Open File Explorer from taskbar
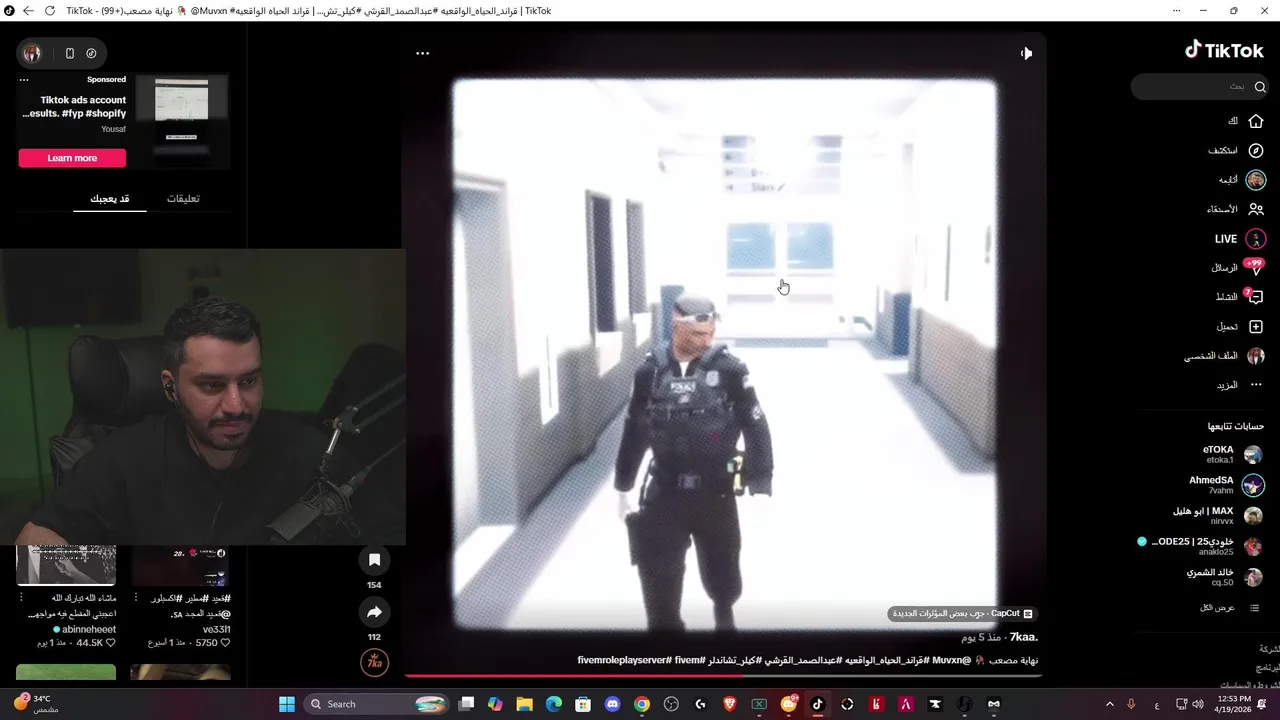 click(x=524, y=704)
